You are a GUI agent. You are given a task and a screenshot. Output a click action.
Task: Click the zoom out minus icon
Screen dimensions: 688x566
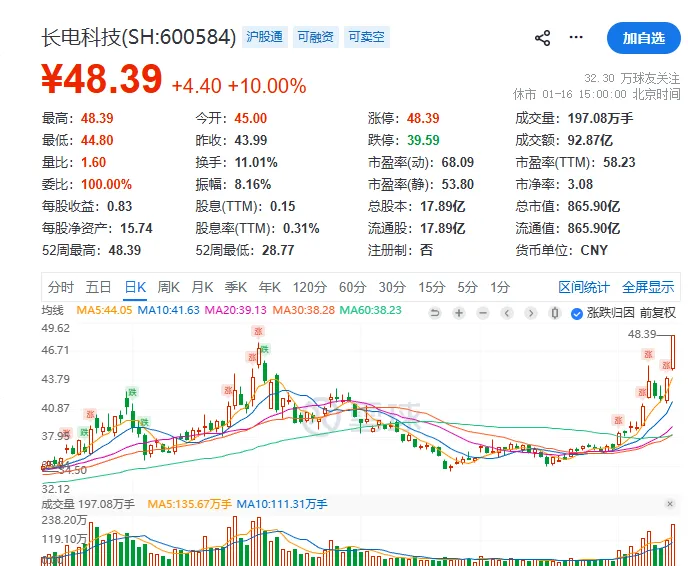(483, 313)
